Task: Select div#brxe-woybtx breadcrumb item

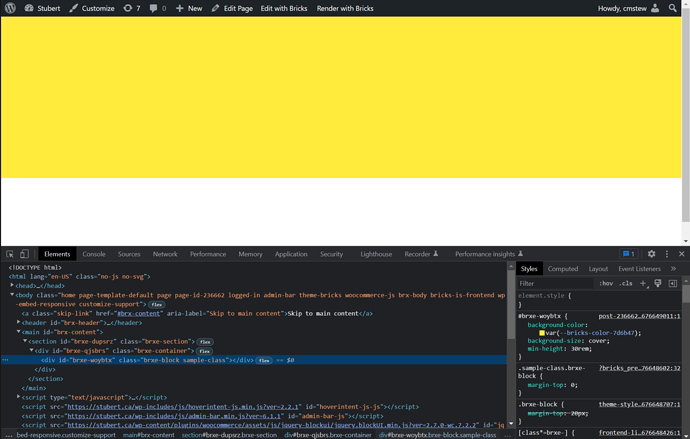Action: click(437, 435)
